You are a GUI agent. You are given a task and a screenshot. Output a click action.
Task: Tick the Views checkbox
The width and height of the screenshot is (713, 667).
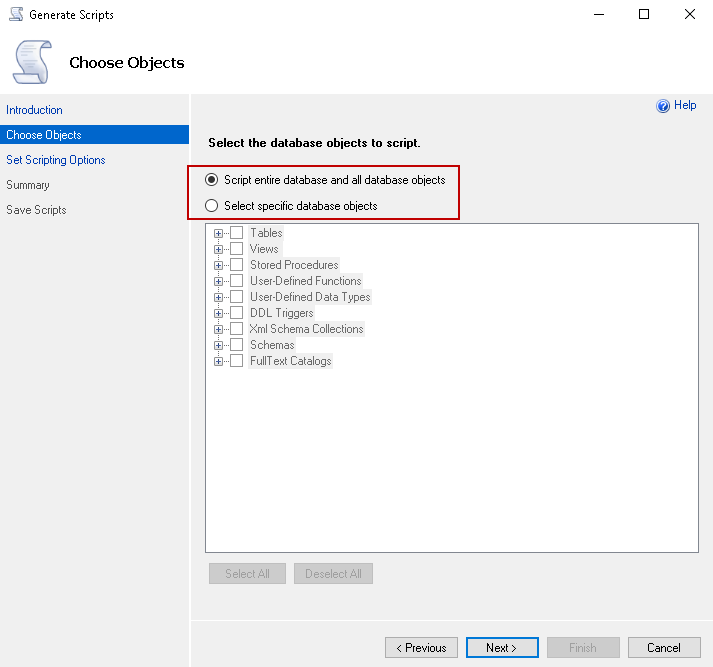pyautogui.click(x=236, y=249)
